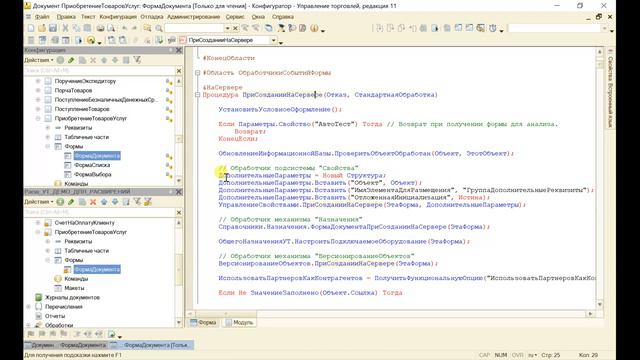Select Отчеты in the extension tree
640x360 pixels.
point(55,316)
